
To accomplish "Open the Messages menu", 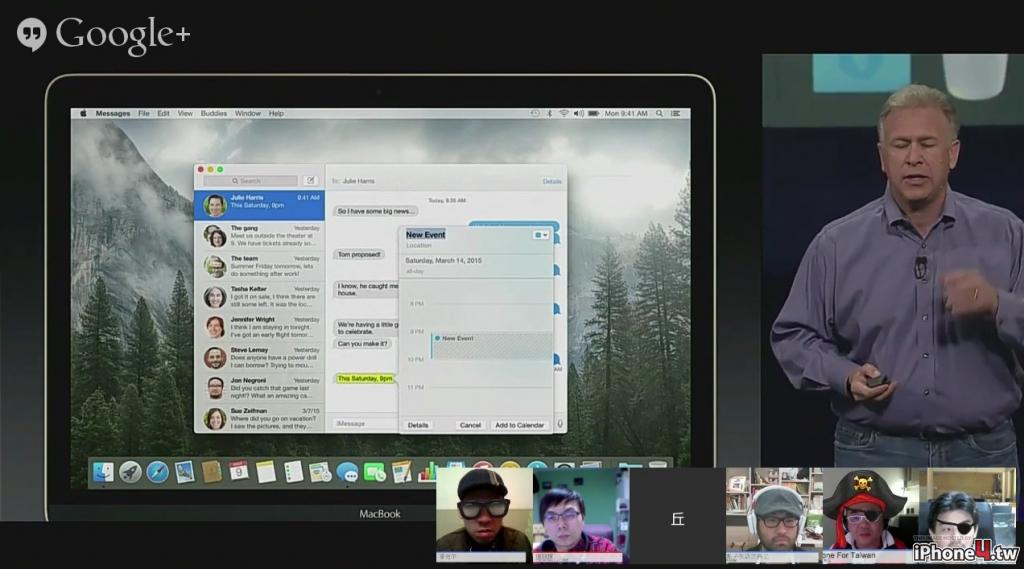I will pyautogui.click(x=113, y=114).
